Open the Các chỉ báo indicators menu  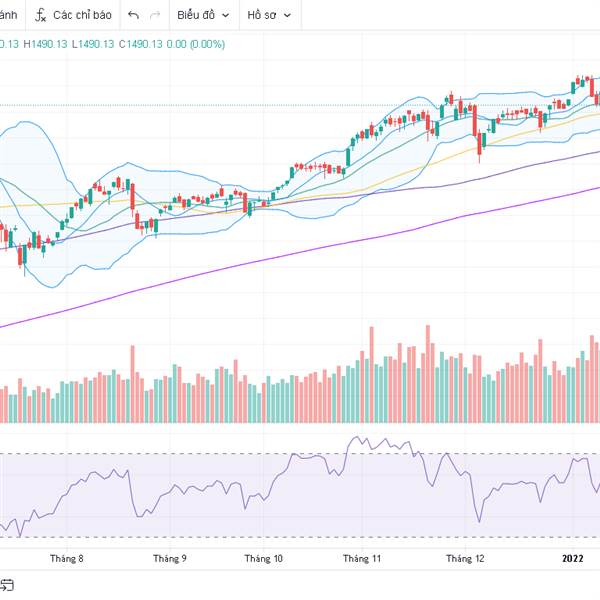[73, 15]
